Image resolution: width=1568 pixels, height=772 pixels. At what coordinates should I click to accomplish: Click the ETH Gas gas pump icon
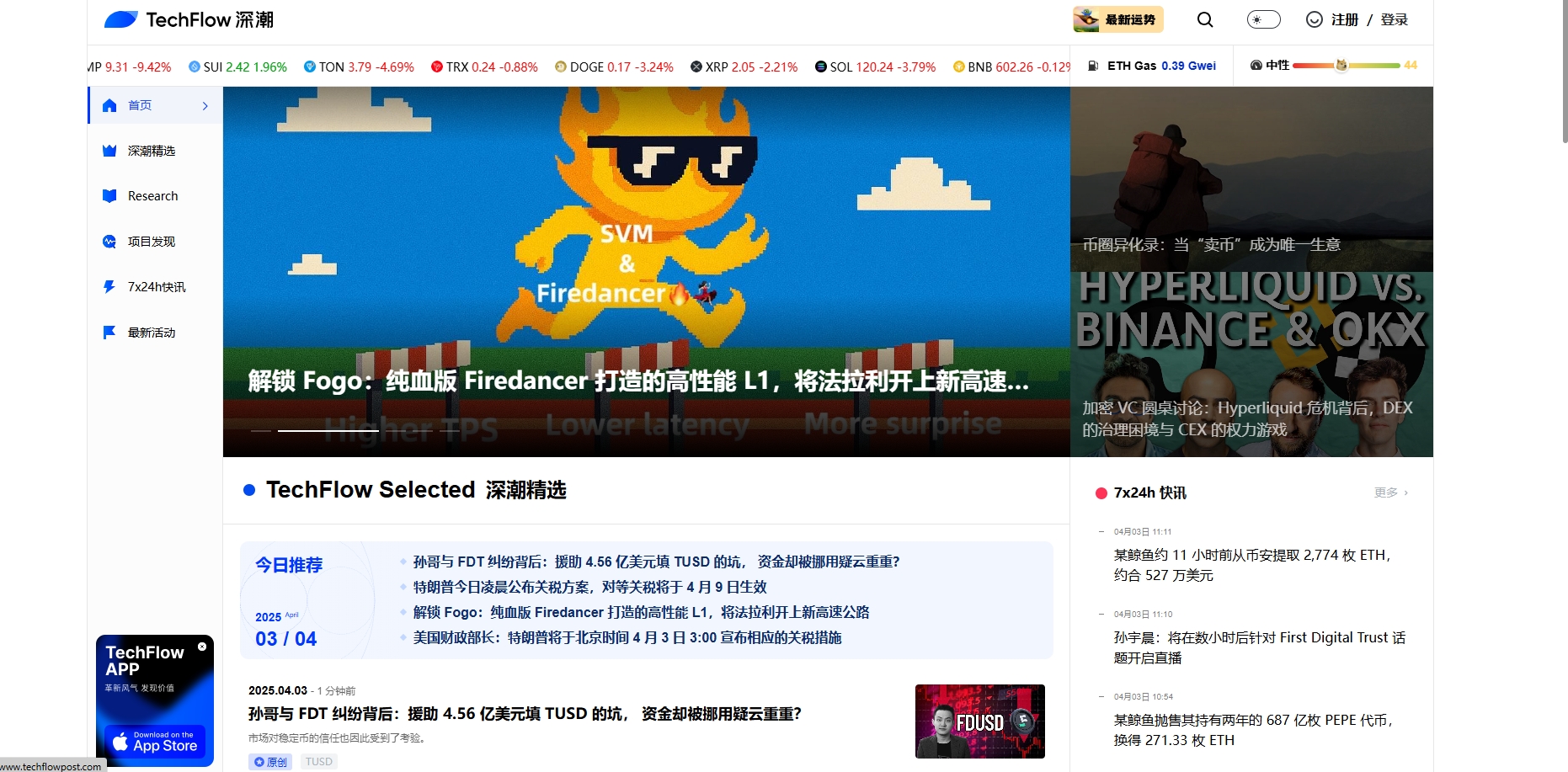pyautogui.click(x=1093, y=66)
